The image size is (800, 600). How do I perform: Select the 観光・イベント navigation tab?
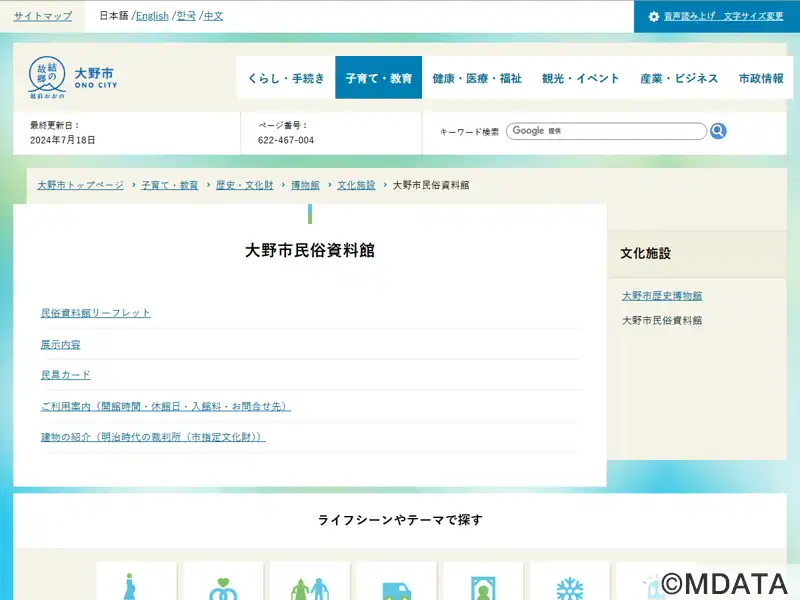(581, 78)
